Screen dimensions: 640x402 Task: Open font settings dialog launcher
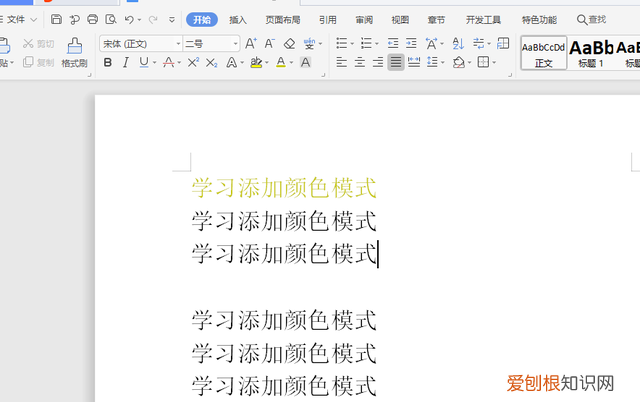click(323, 75)
